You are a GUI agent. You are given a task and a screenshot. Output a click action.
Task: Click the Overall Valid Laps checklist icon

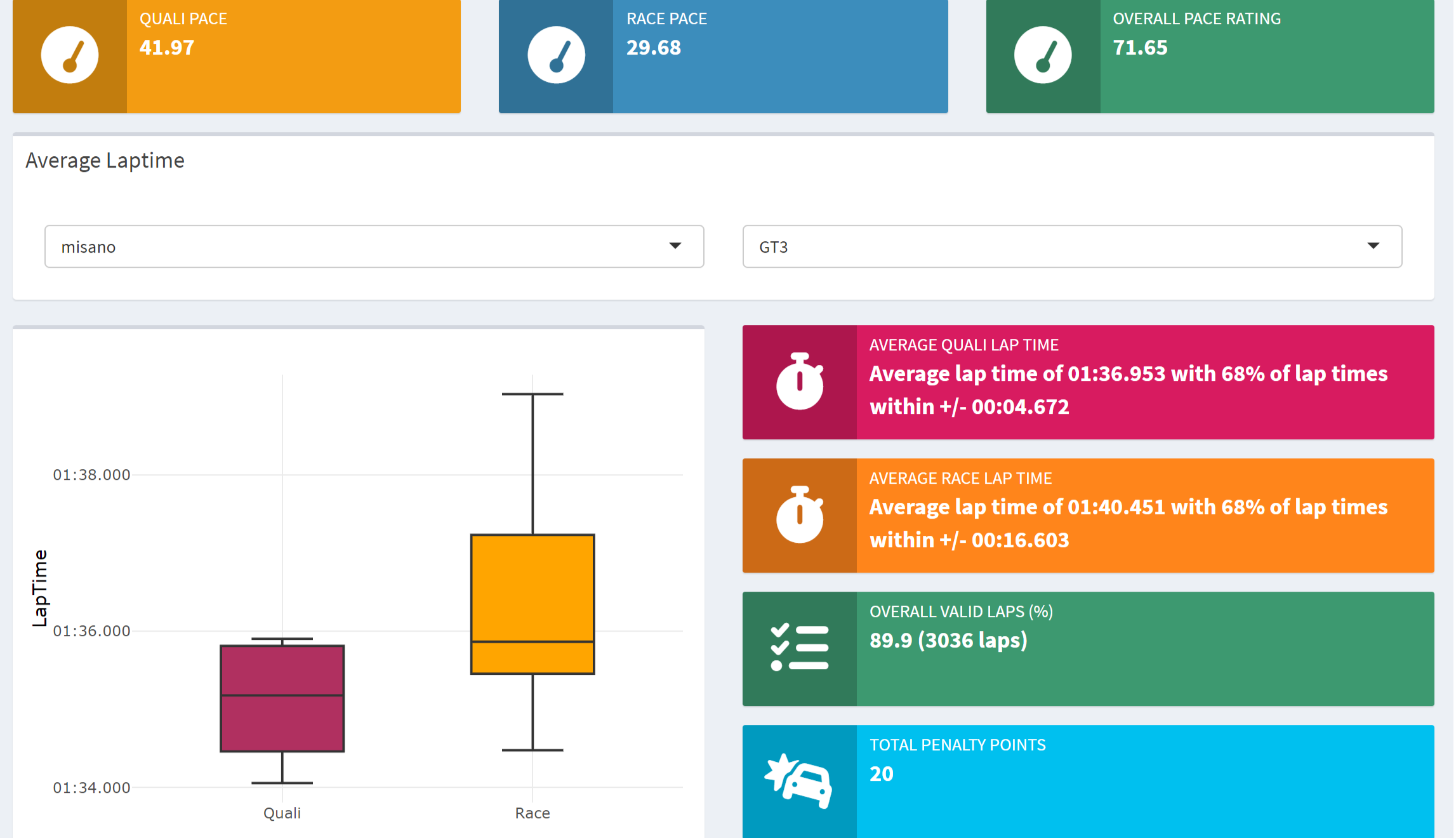click(800, 645)
